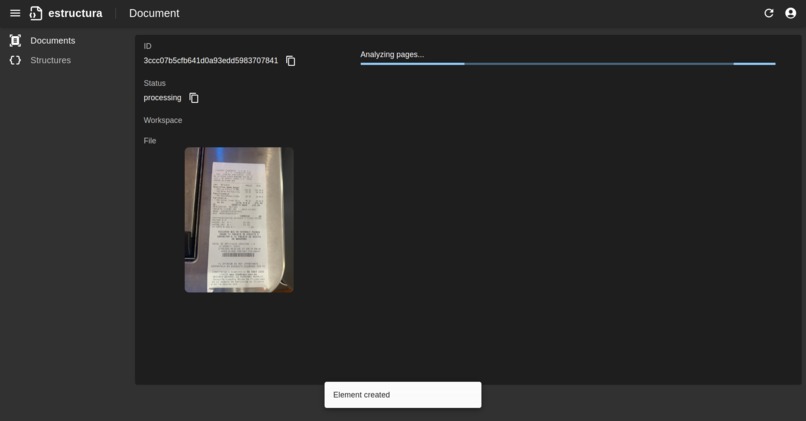Copy the document ID to clipboard
This screenshot has height=421, width=806.
(x=290, y=61)
